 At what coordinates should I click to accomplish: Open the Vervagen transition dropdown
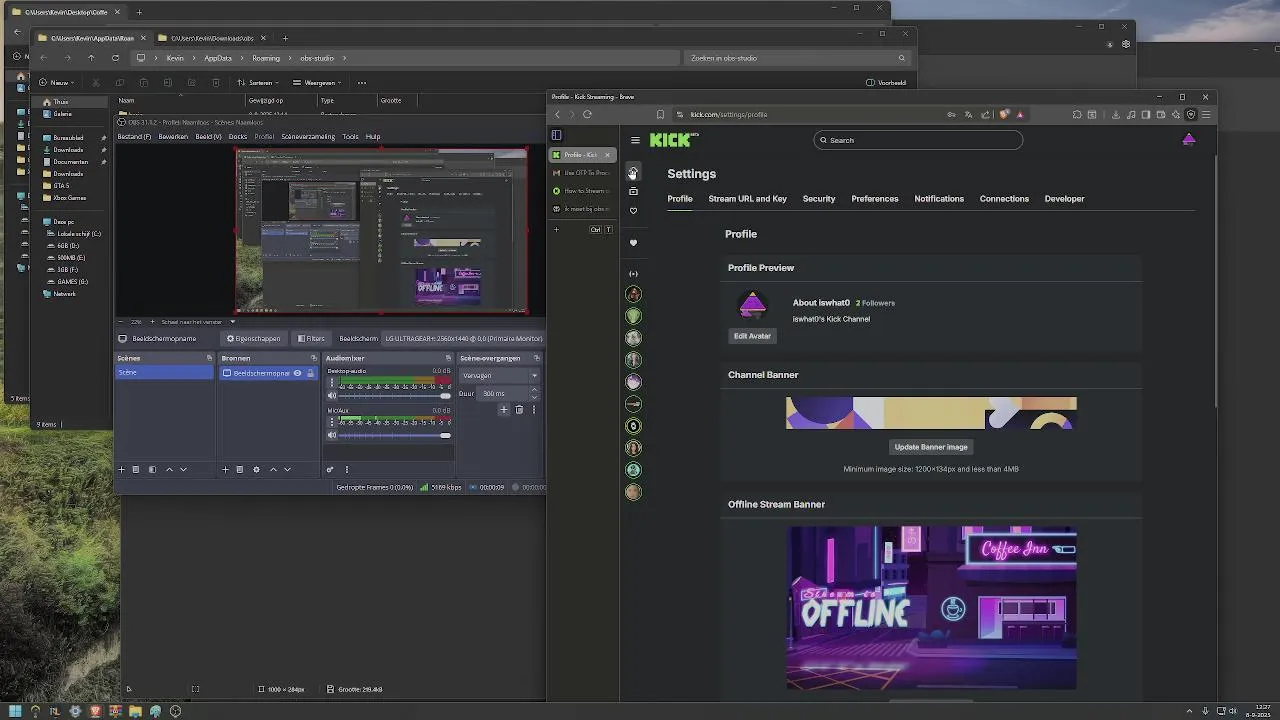click(499, 375)
